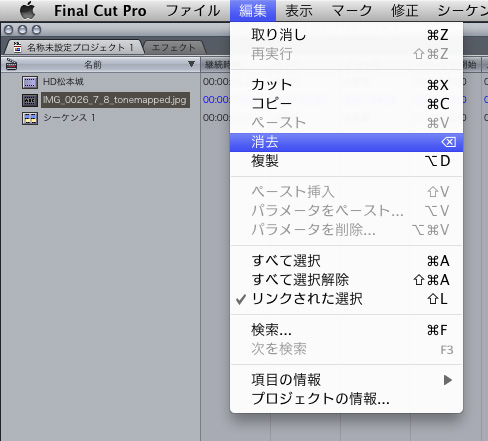The width and height of the screenshot is (488, 441).
Task: Click the project file icon in the tab
Action: [x=17, y=47]
